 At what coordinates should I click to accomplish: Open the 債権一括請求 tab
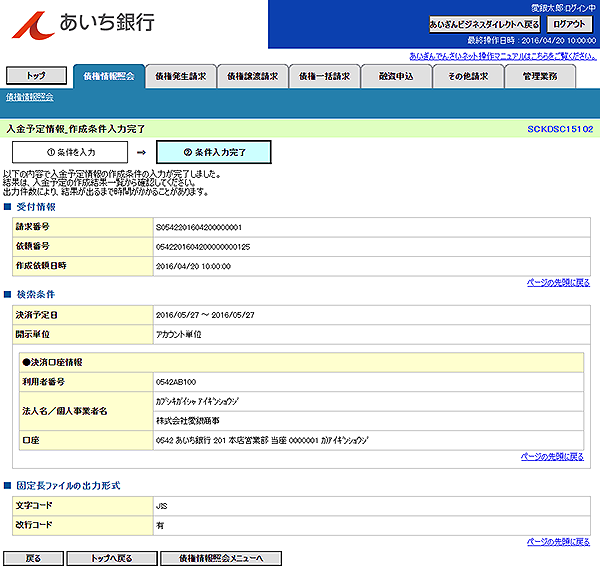pos(324,76)
